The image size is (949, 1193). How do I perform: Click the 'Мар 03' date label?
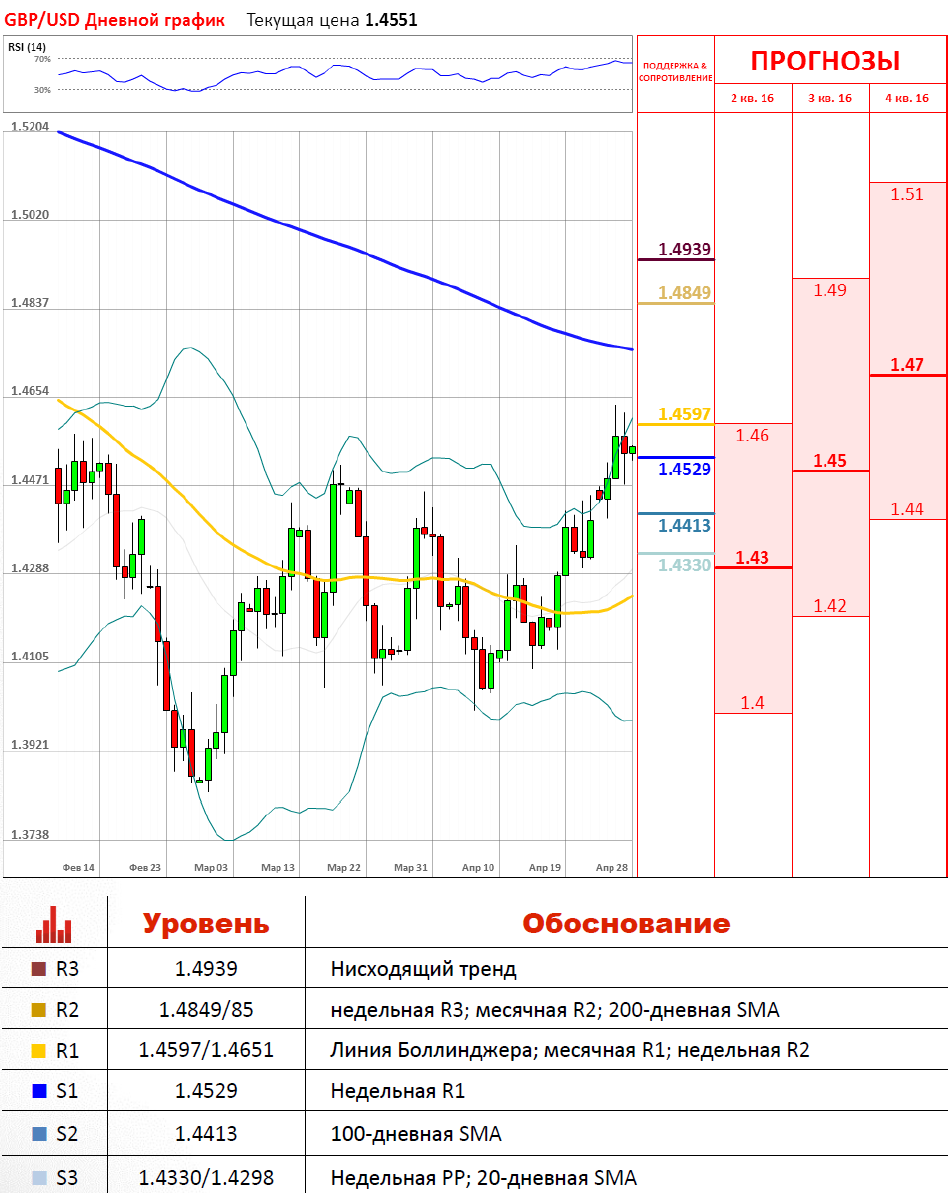(211, 867)
